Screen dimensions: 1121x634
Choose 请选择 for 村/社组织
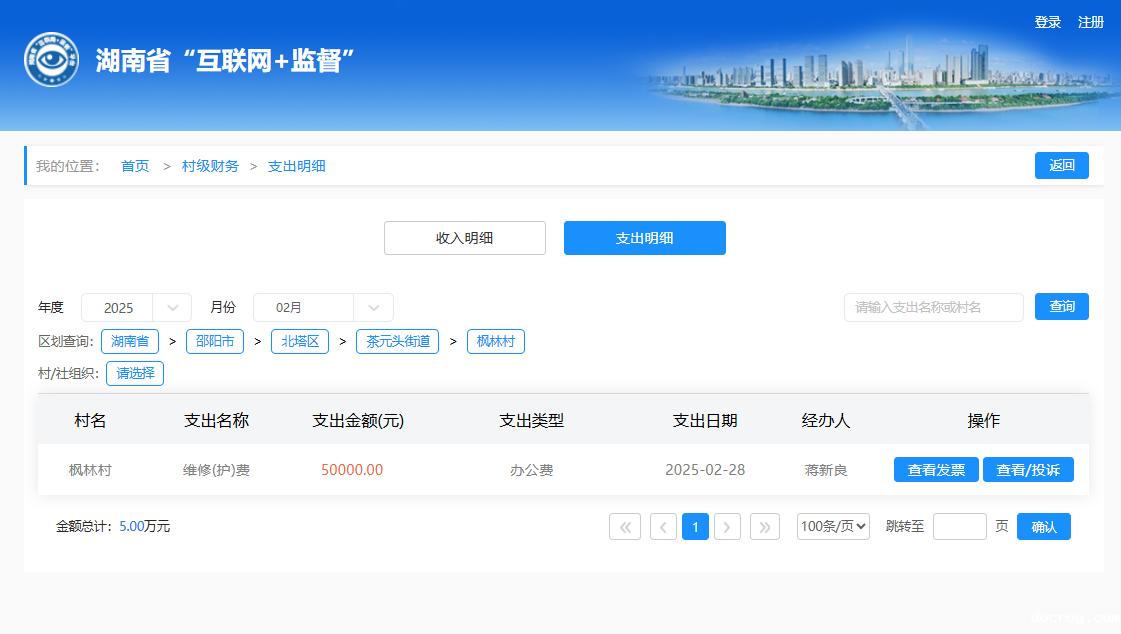[135, 374]
